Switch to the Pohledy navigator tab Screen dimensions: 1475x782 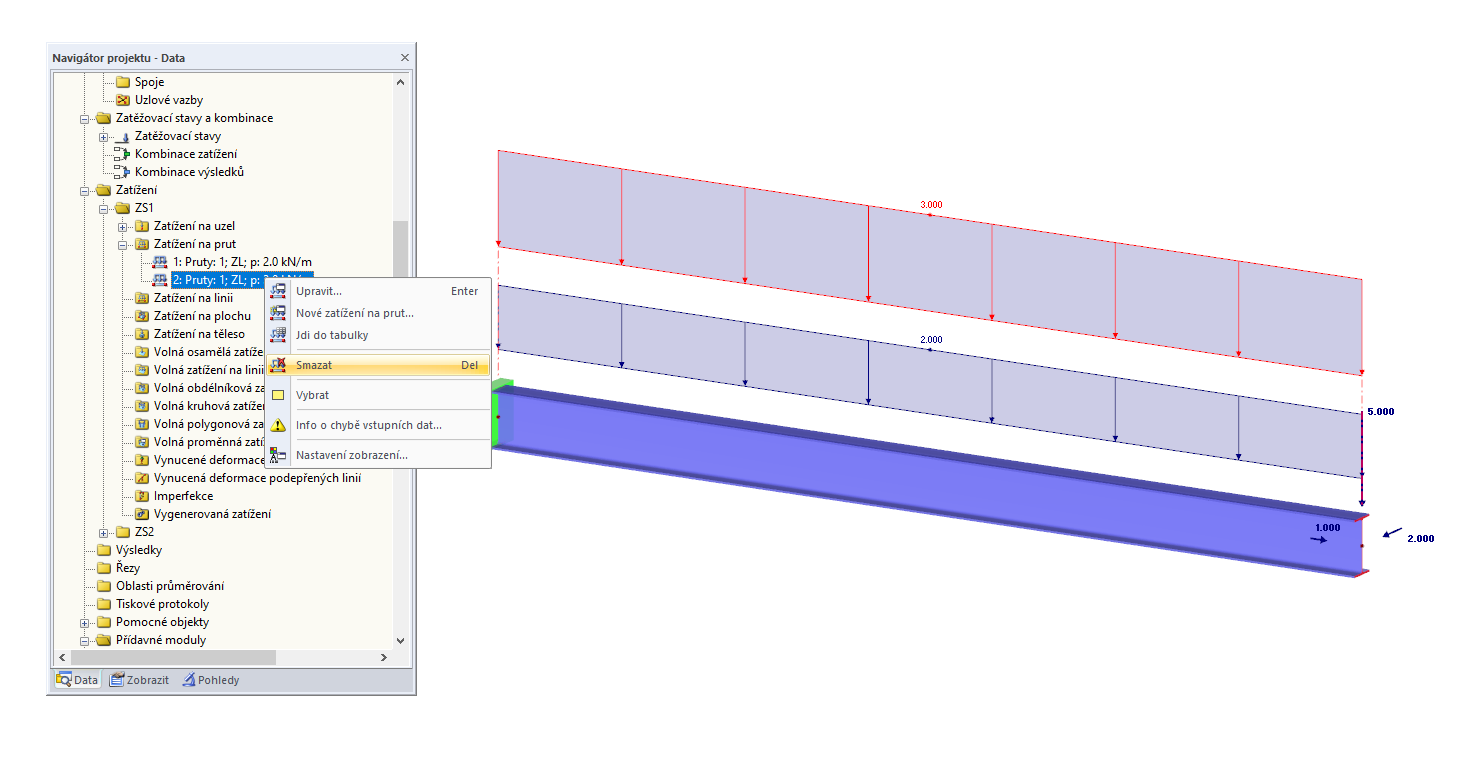pyautogui.click(x=210, y=680)
